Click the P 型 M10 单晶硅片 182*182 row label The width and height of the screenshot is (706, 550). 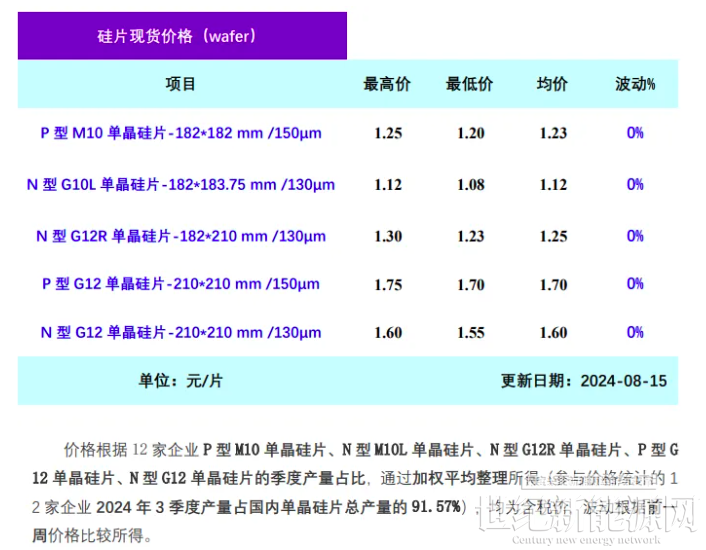pos(181,133)
